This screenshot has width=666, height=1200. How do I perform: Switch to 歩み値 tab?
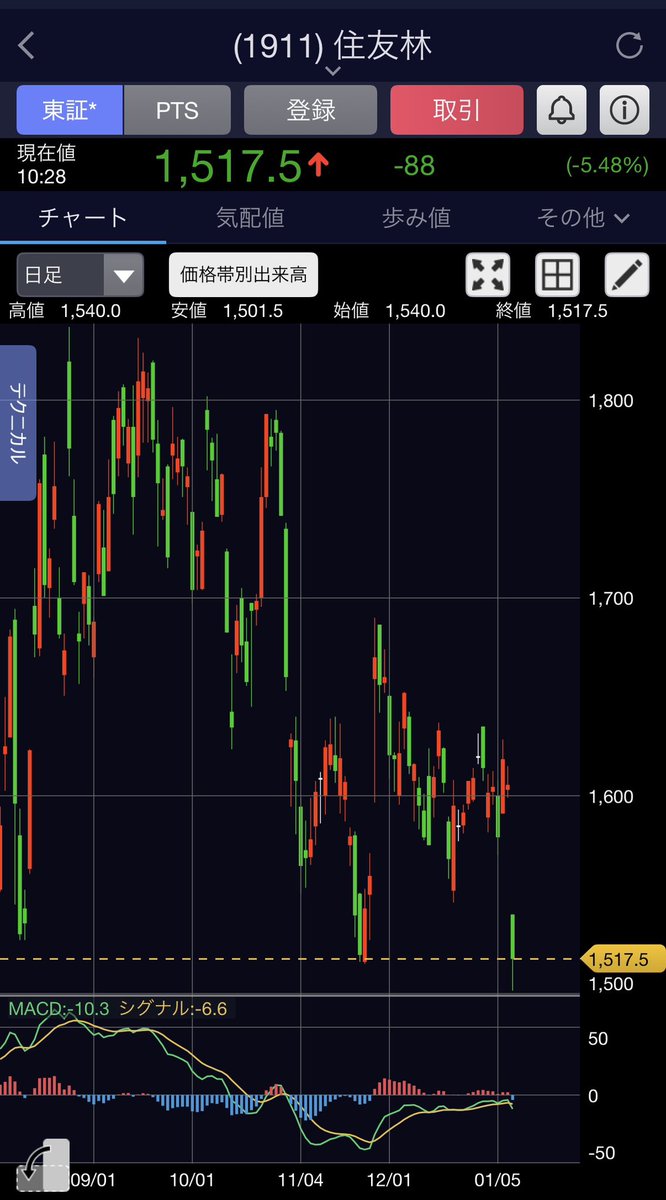[416, 217]
